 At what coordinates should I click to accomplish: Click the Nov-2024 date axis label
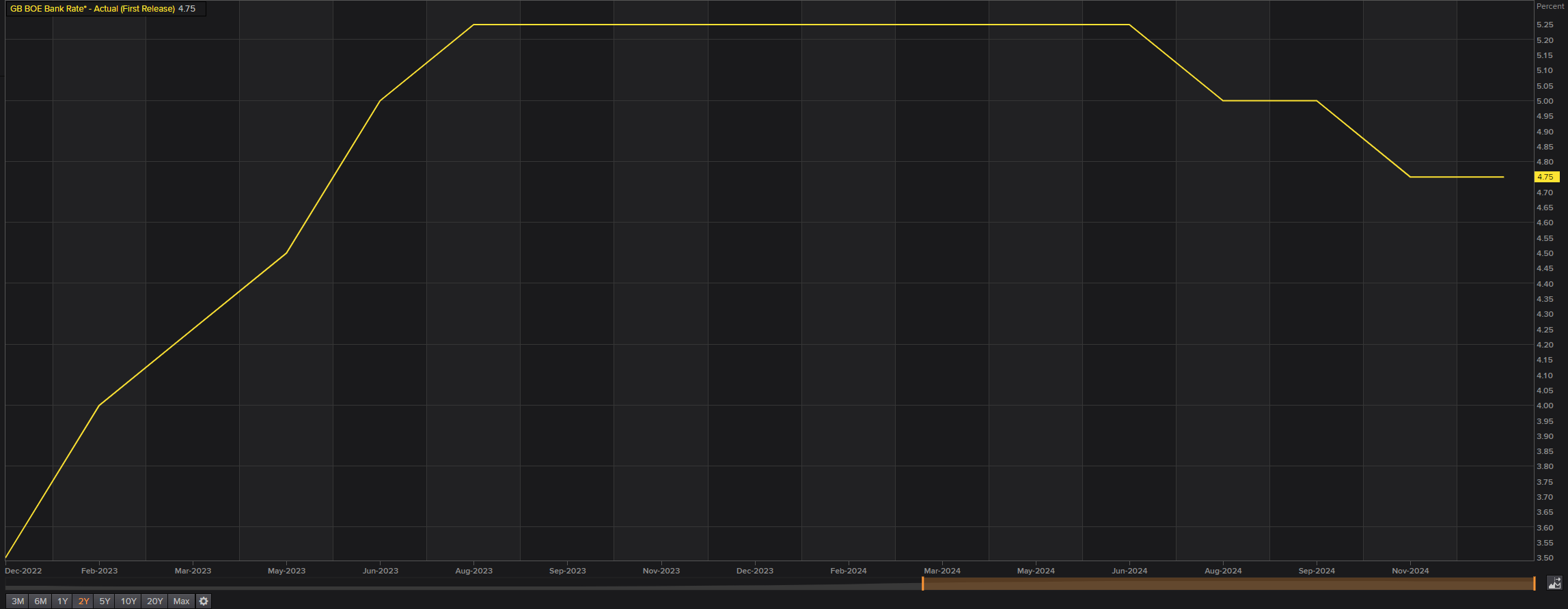(1410, 571)
